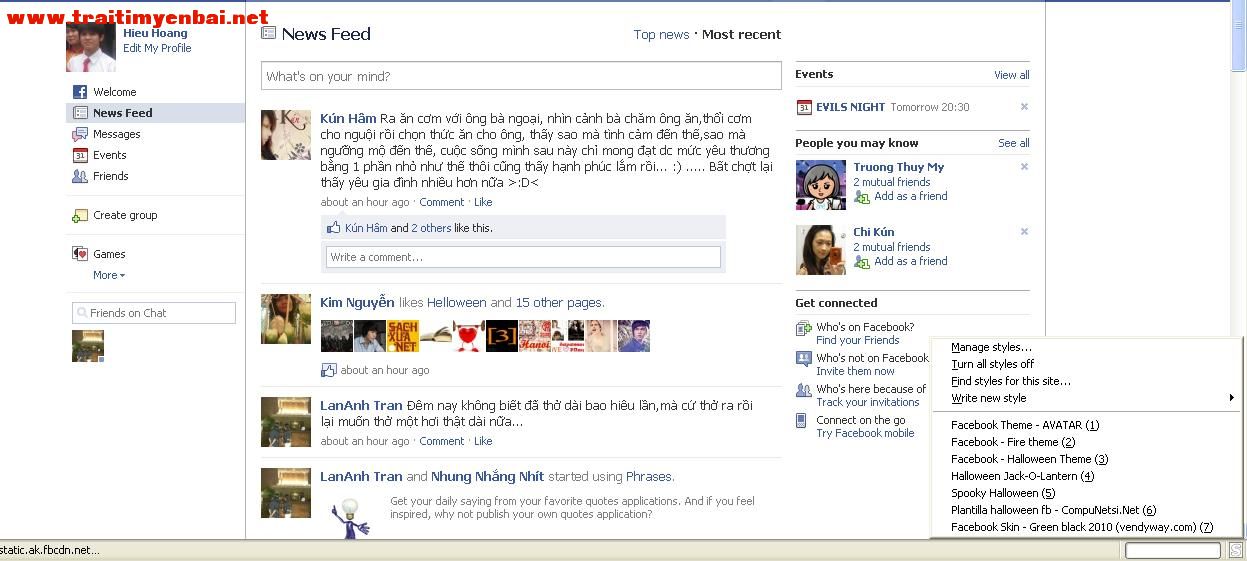Click See all people you may know

1014,143
